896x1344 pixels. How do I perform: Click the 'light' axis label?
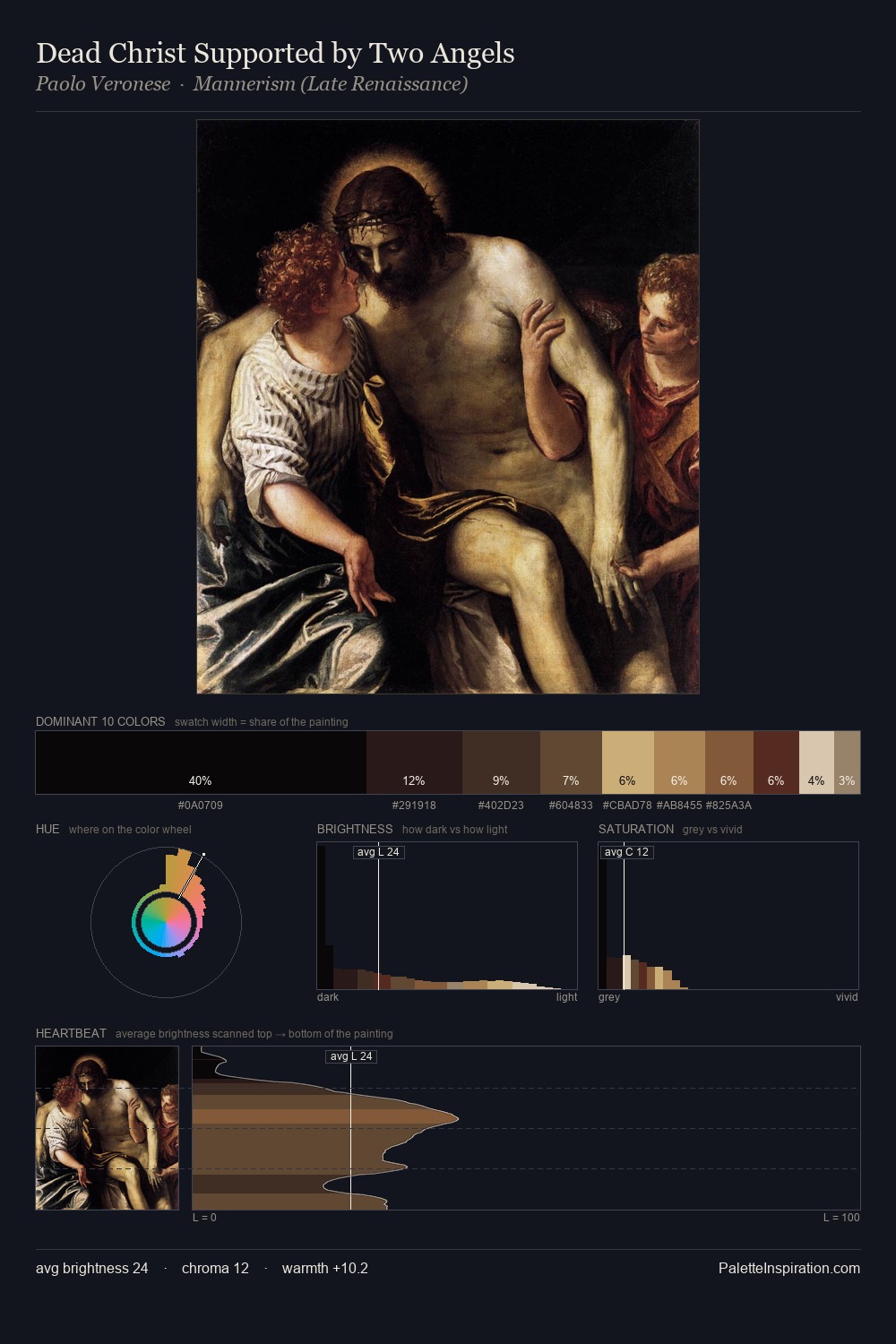point(567,997)
